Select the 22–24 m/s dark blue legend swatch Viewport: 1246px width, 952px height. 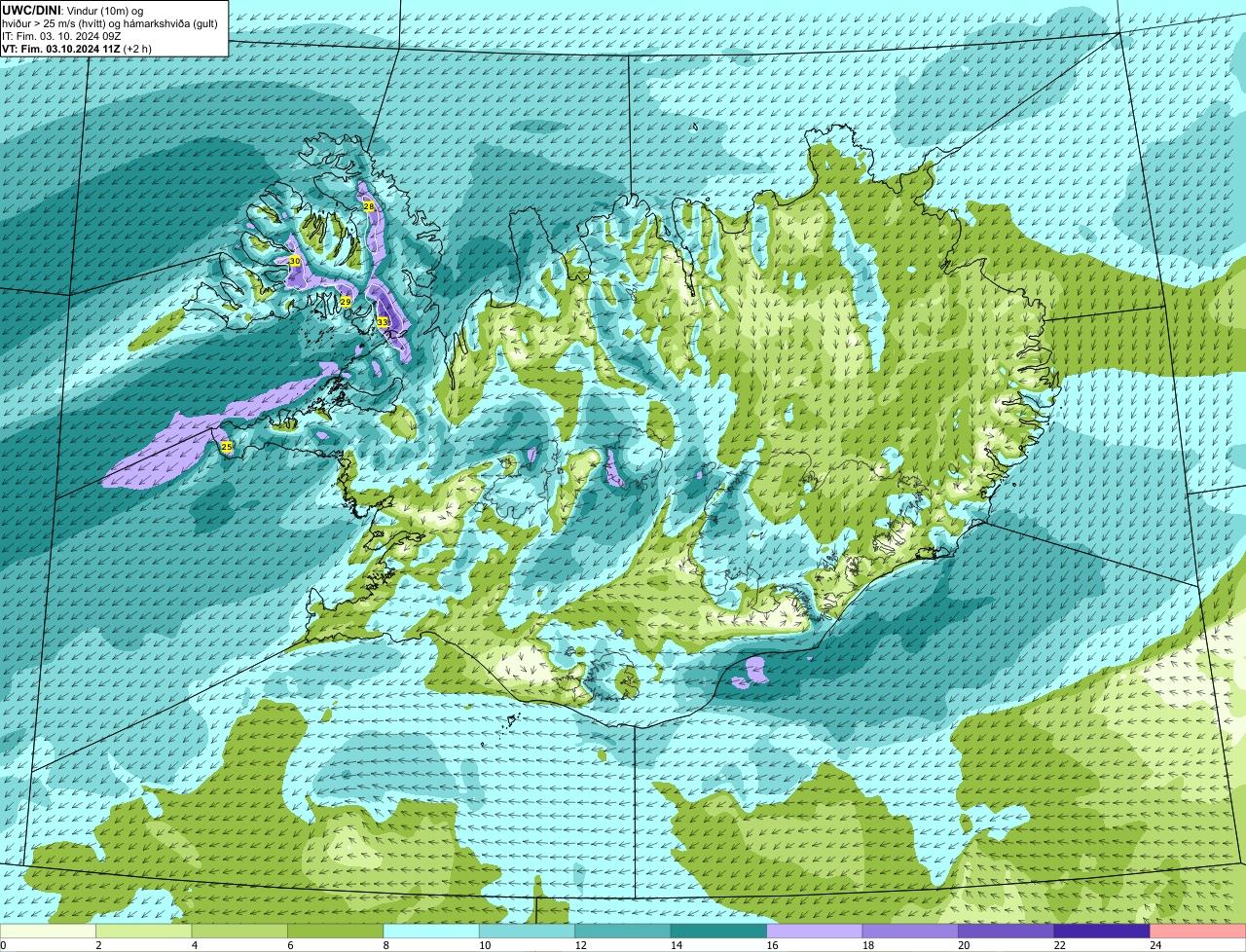1102,932
